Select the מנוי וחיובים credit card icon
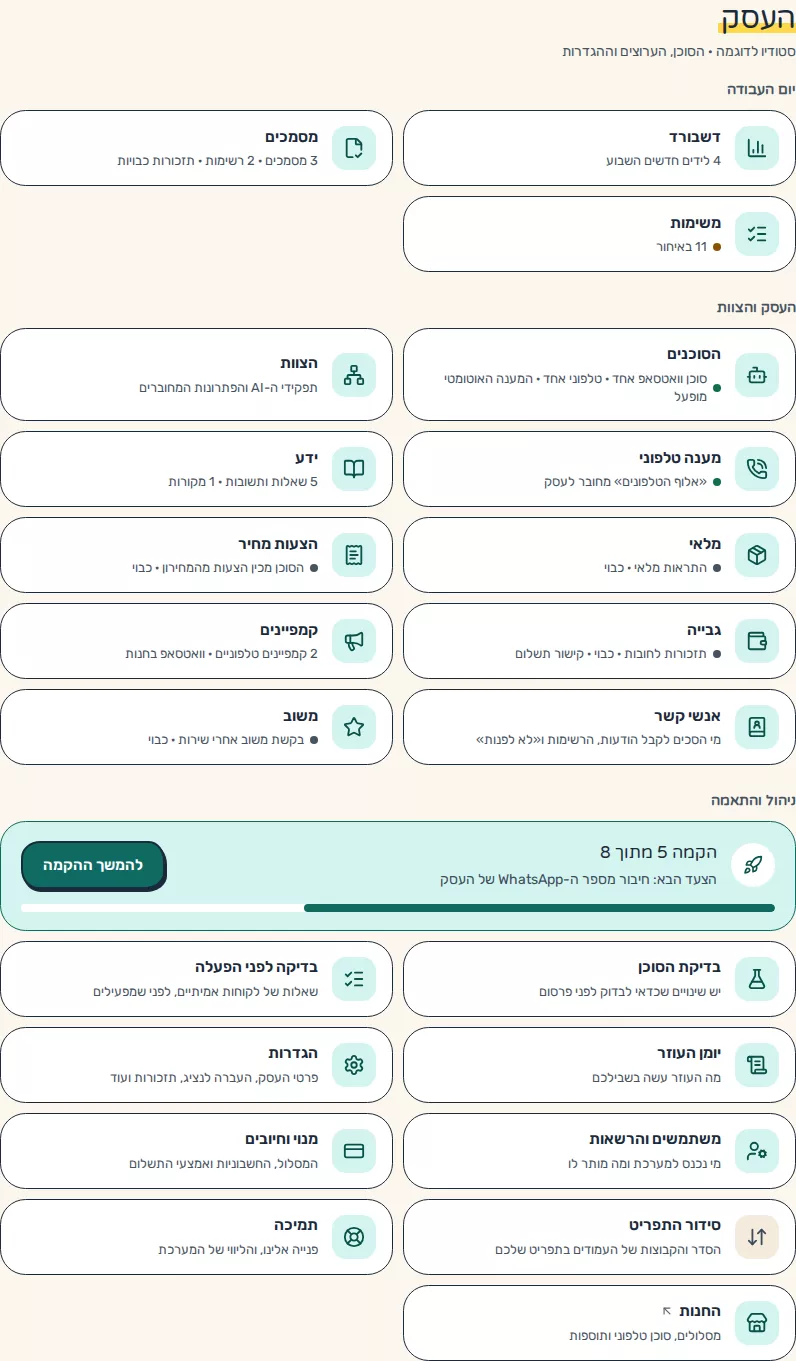The image size is (796, 1361). coord(354,1151)
